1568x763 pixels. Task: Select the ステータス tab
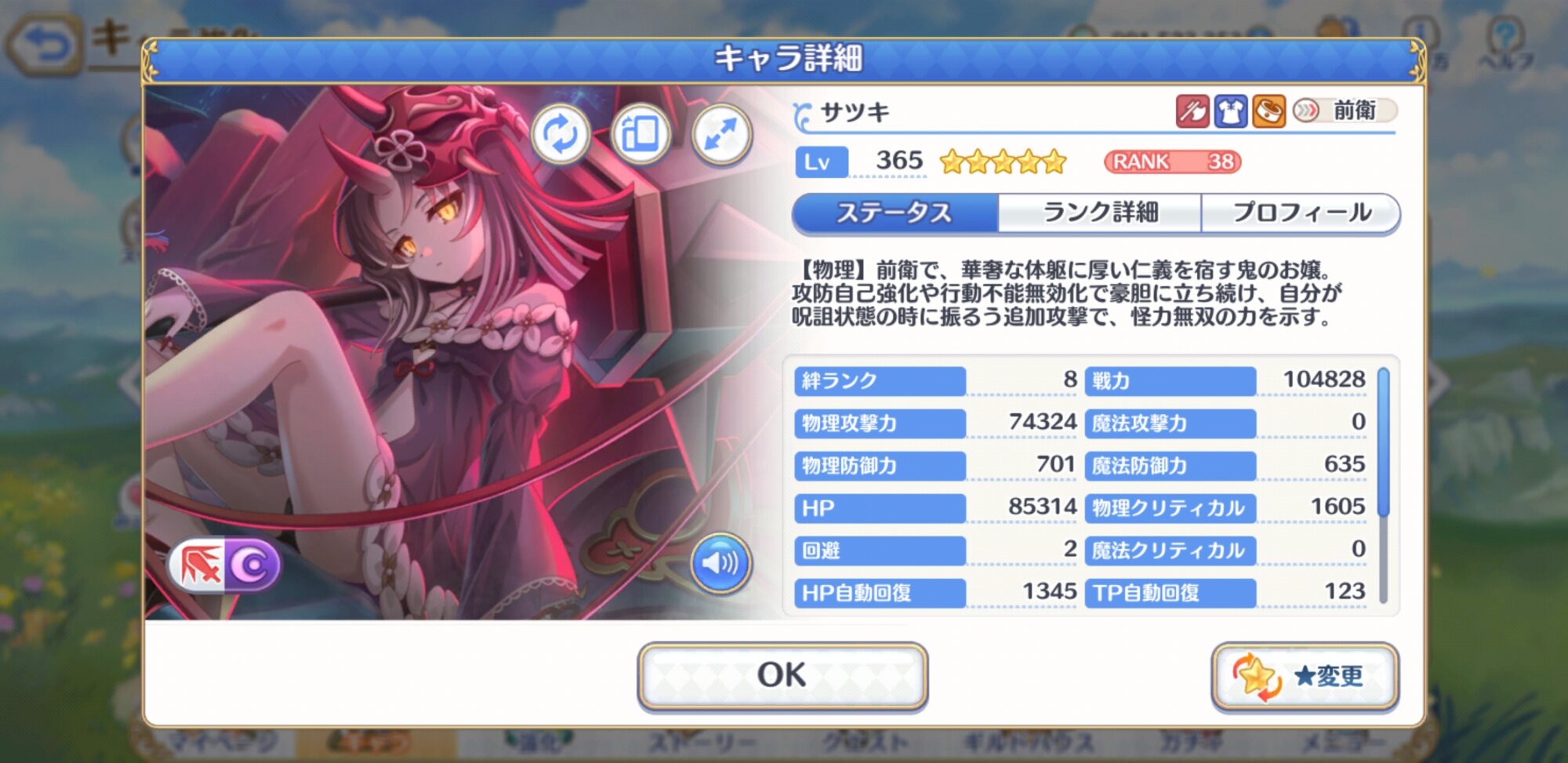point(895,213)
